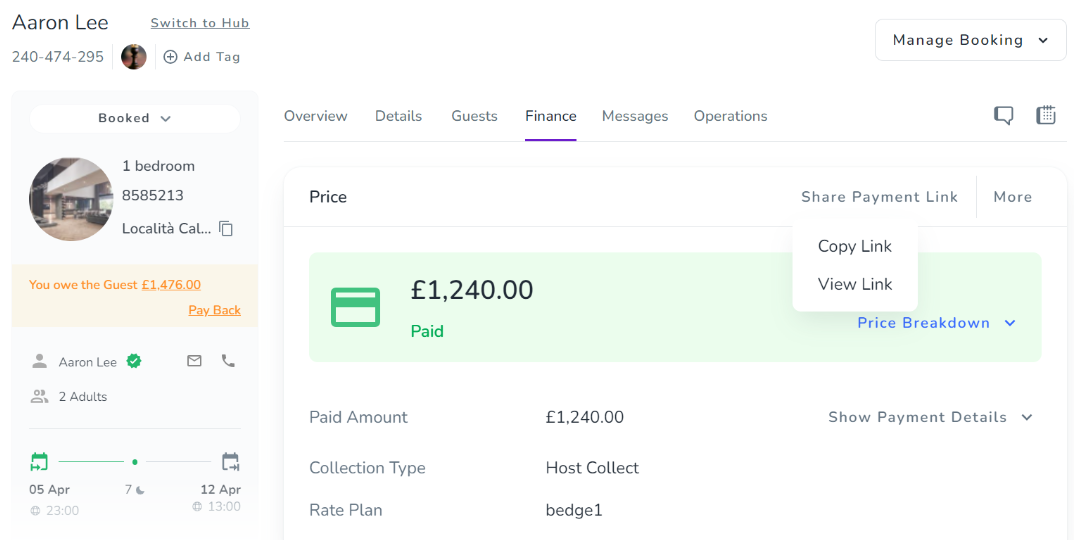Click the phone icon for Aaron Lee
This screenshot has width=1076, height=540.
228,361
